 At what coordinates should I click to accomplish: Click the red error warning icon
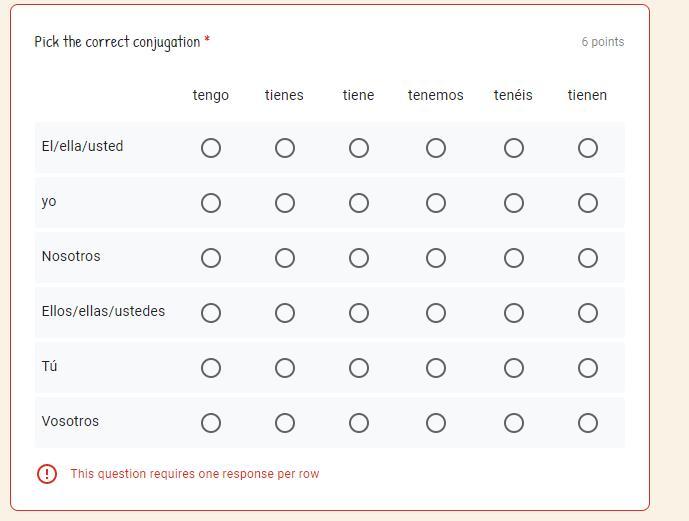click(47, 474)
